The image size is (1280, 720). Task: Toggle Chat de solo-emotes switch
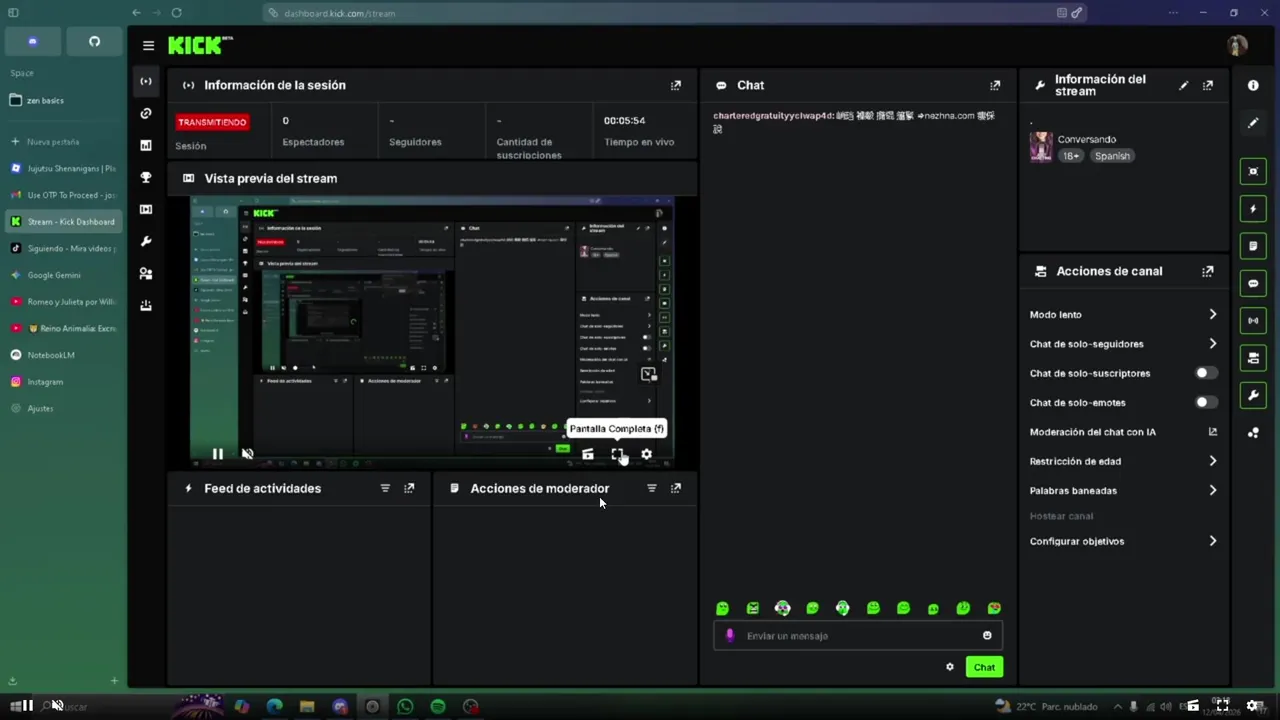pyautogui.click(x=1207, y=402)
